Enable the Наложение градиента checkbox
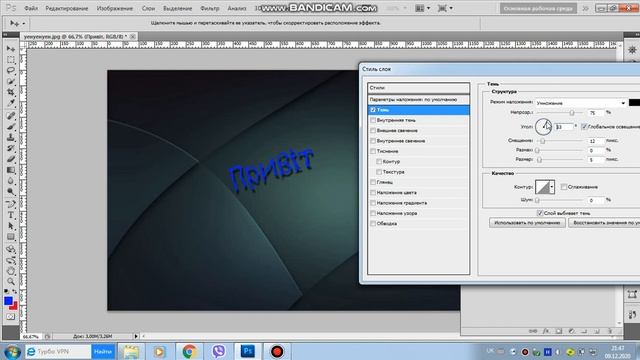Screen dimensions: 640x360 (x=373, y=203)
